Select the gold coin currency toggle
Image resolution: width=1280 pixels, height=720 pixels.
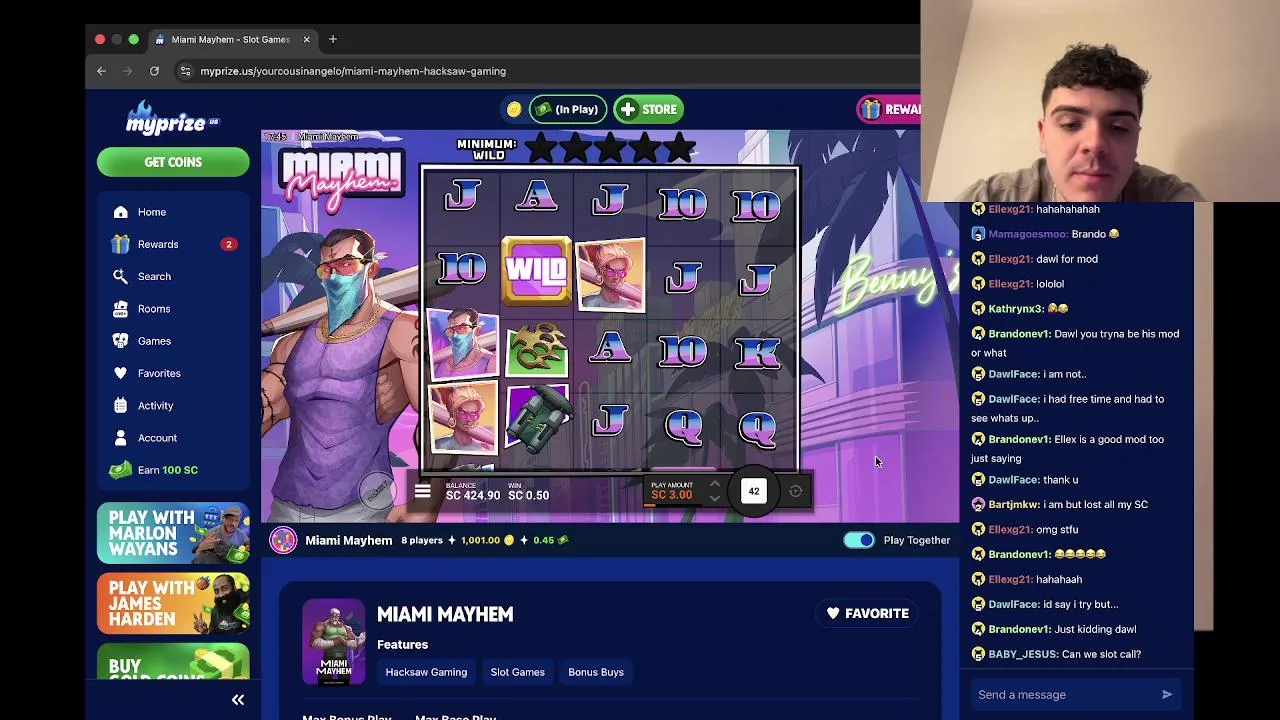(514, 109)
